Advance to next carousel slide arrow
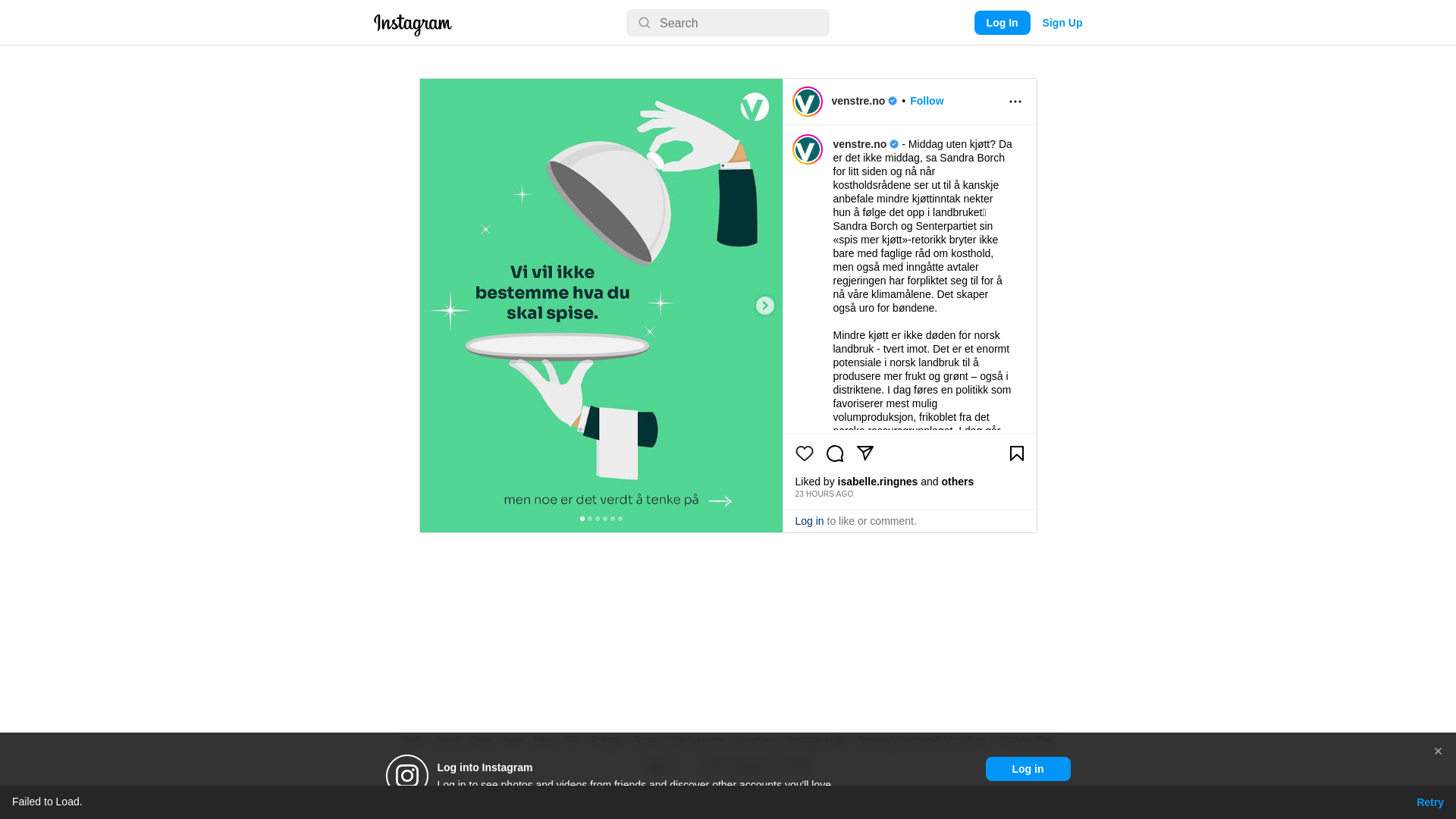Viewport: 1456px width, 819px height. 764,306
